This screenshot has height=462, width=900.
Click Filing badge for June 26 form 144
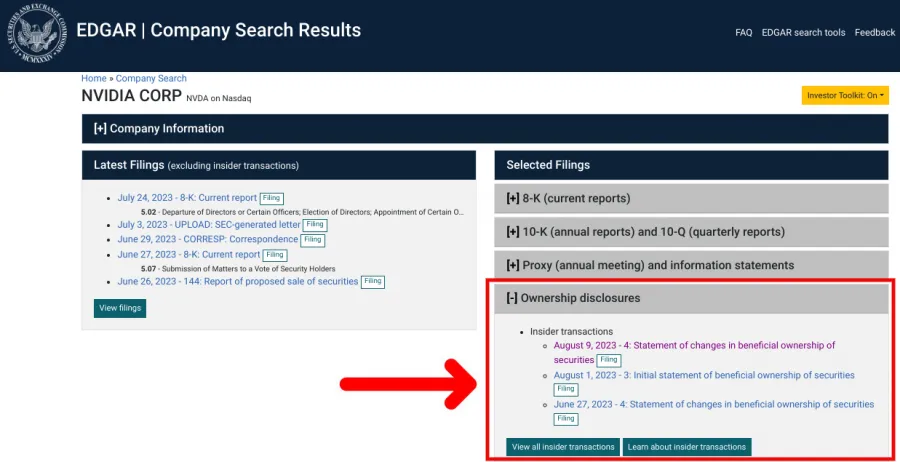point(373,282)
